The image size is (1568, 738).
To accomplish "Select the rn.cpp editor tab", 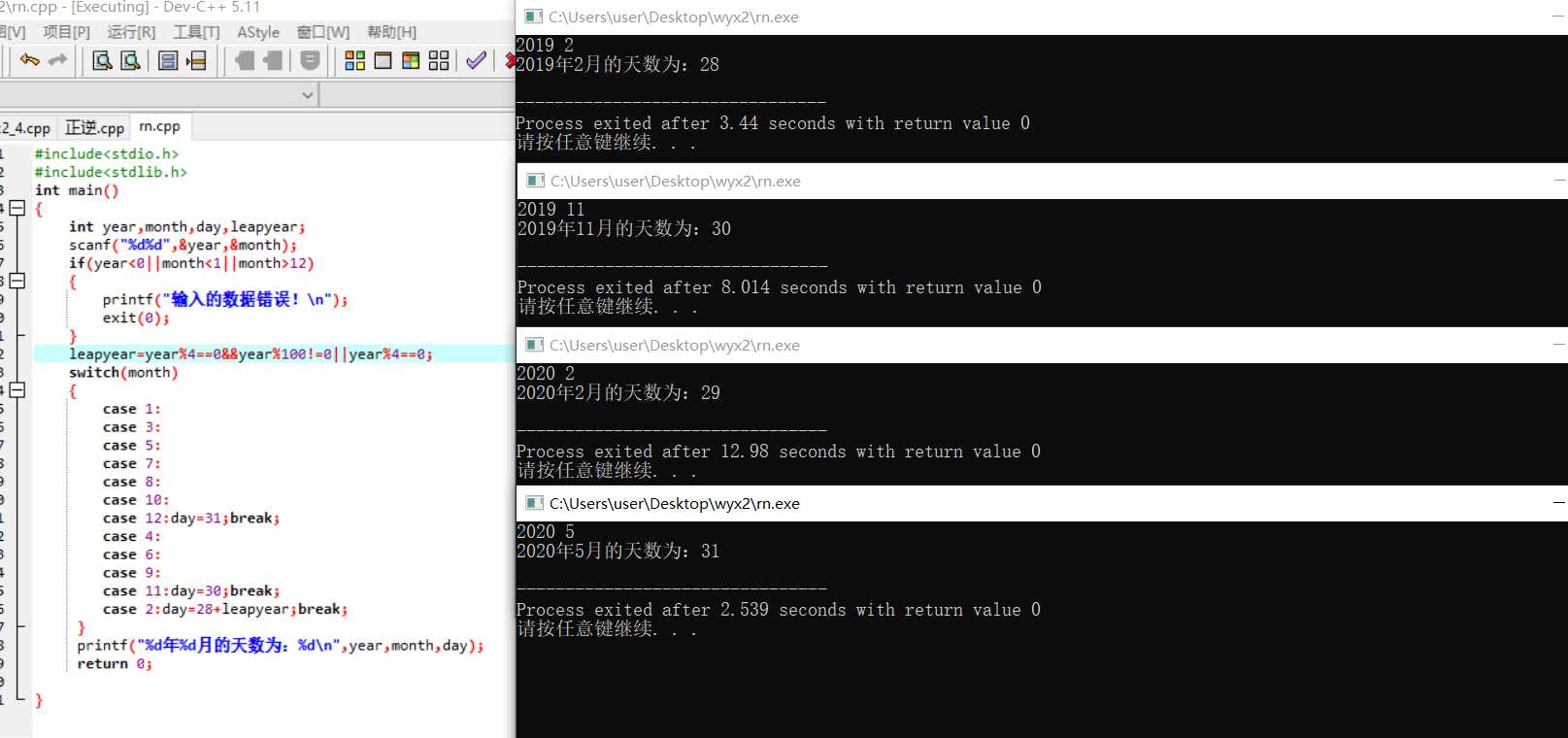I will click(x=159, y=126).
